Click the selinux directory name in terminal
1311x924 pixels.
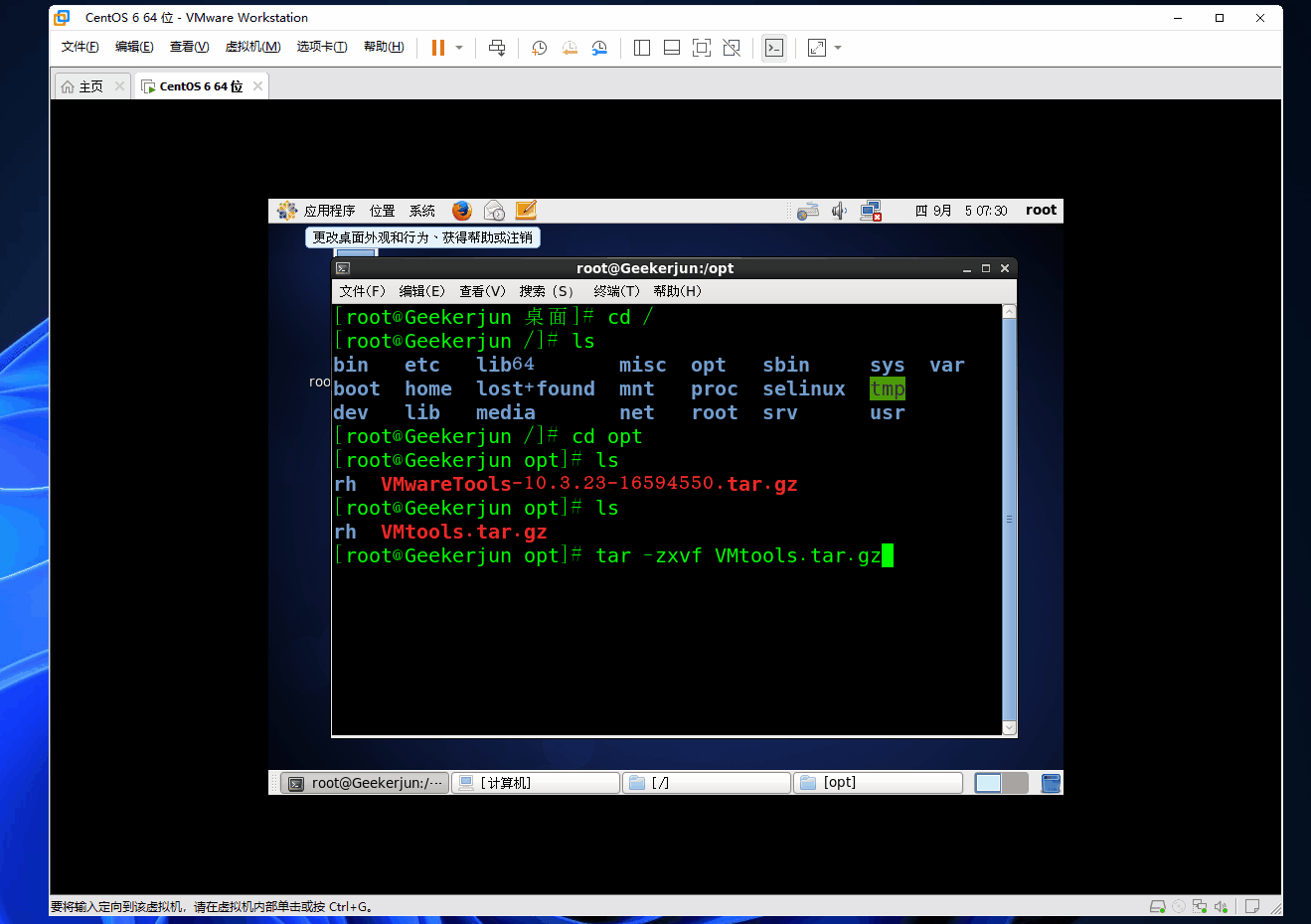[x=804, y=388]
